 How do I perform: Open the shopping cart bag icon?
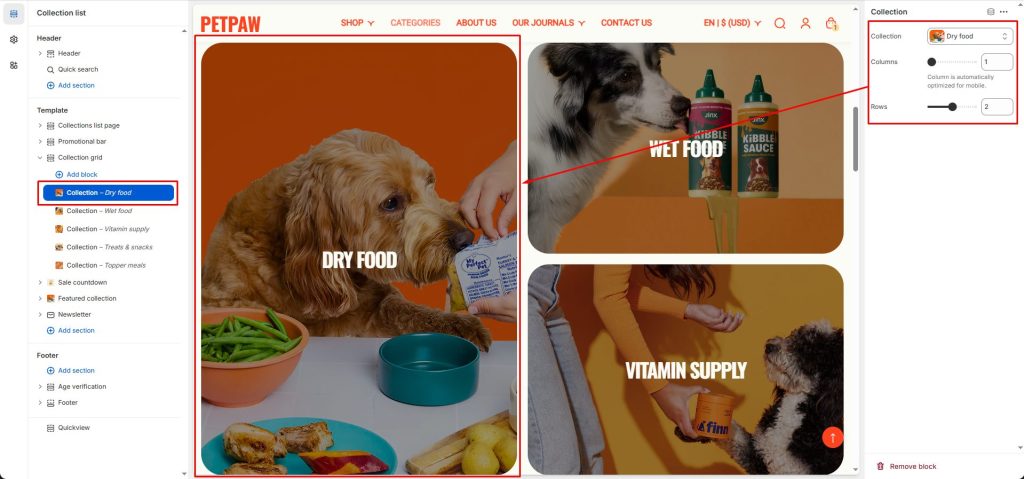pos(831,24)
